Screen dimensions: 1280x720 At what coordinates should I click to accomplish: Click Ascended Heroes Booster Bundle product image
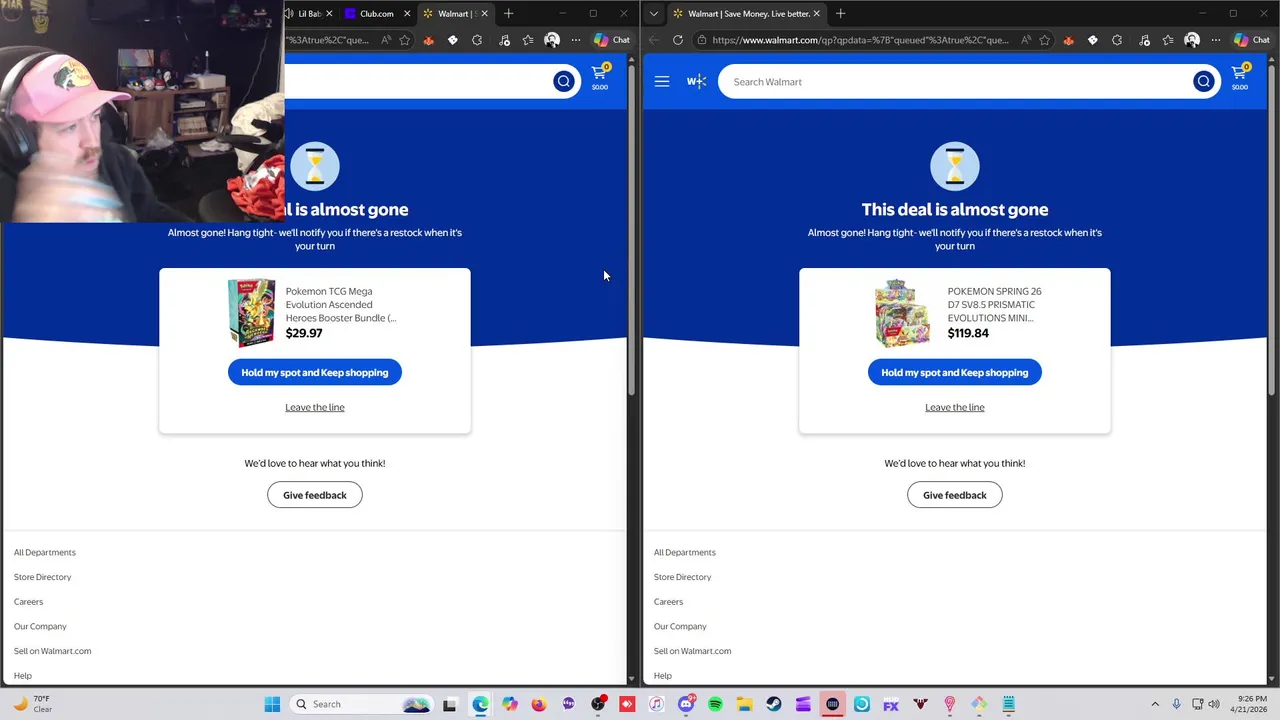(251, 312)
